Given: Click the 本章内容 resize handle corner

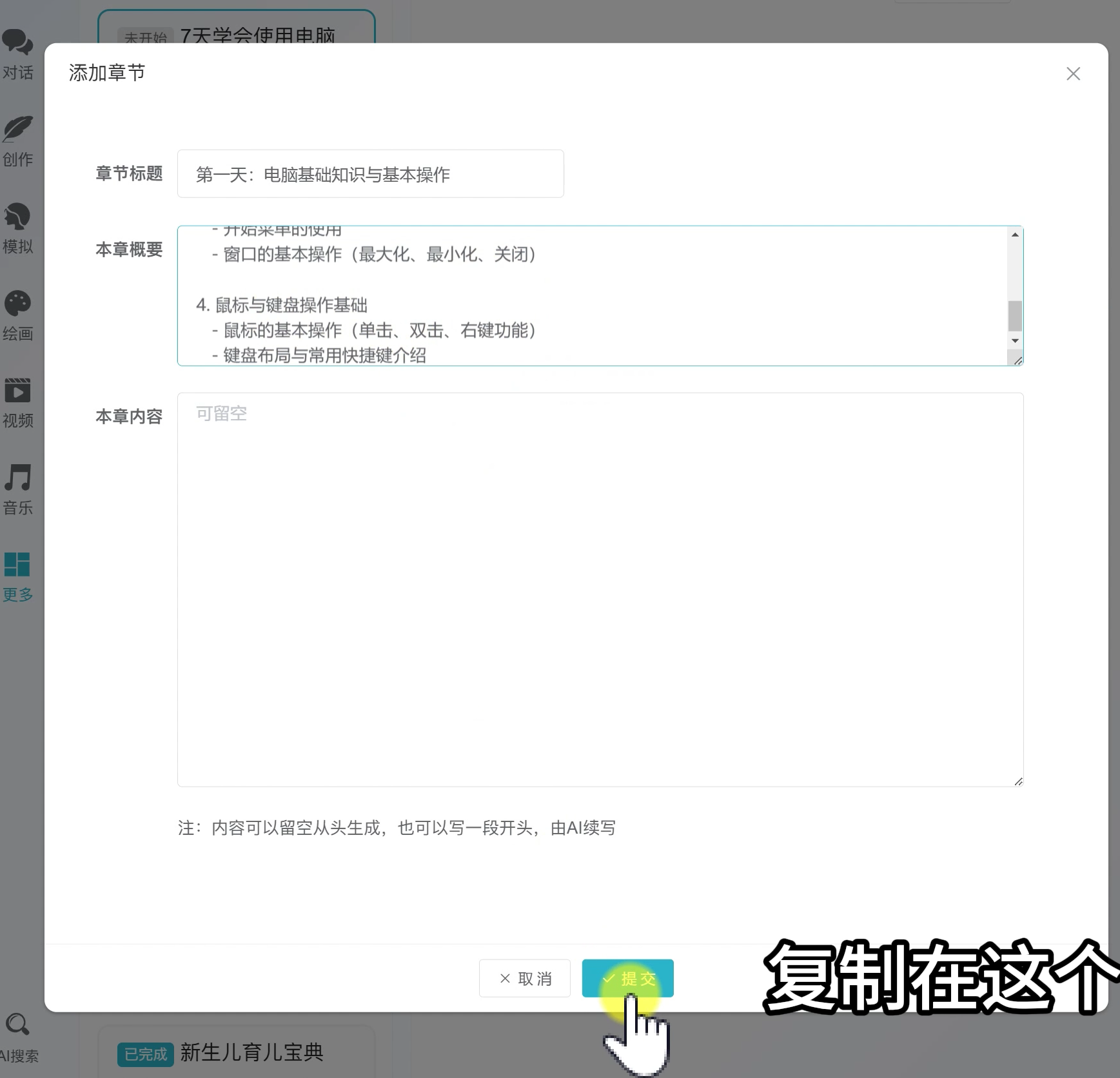Looking at the screenshot, I should [x=1018, y=781].
